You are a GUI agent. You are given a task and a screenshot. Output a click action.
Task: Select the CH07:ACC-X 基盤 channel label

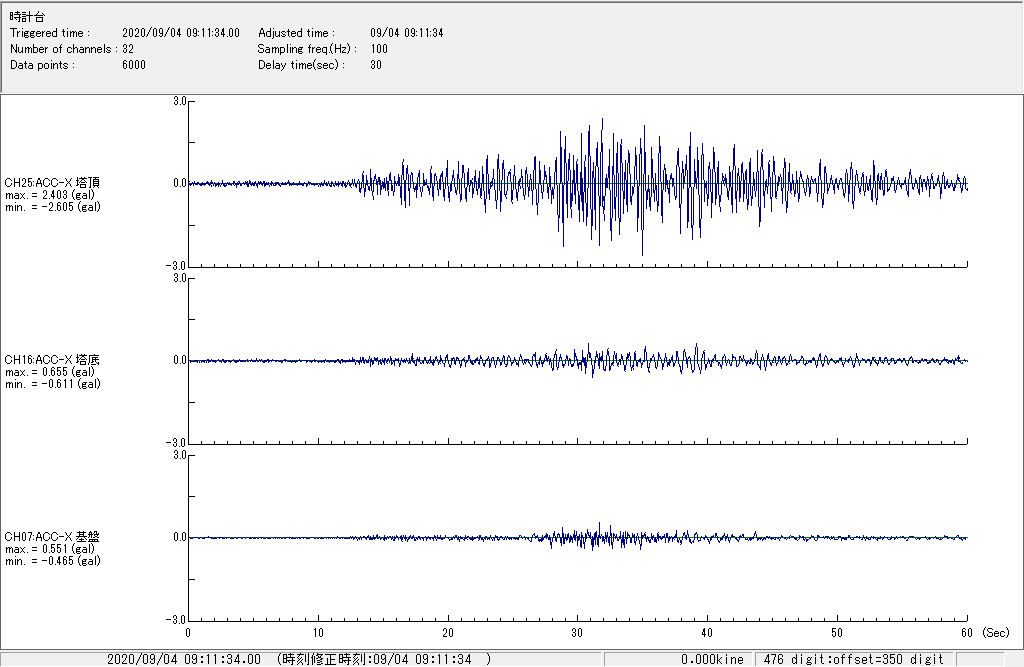pyautogui.click(x=52, y=537)
